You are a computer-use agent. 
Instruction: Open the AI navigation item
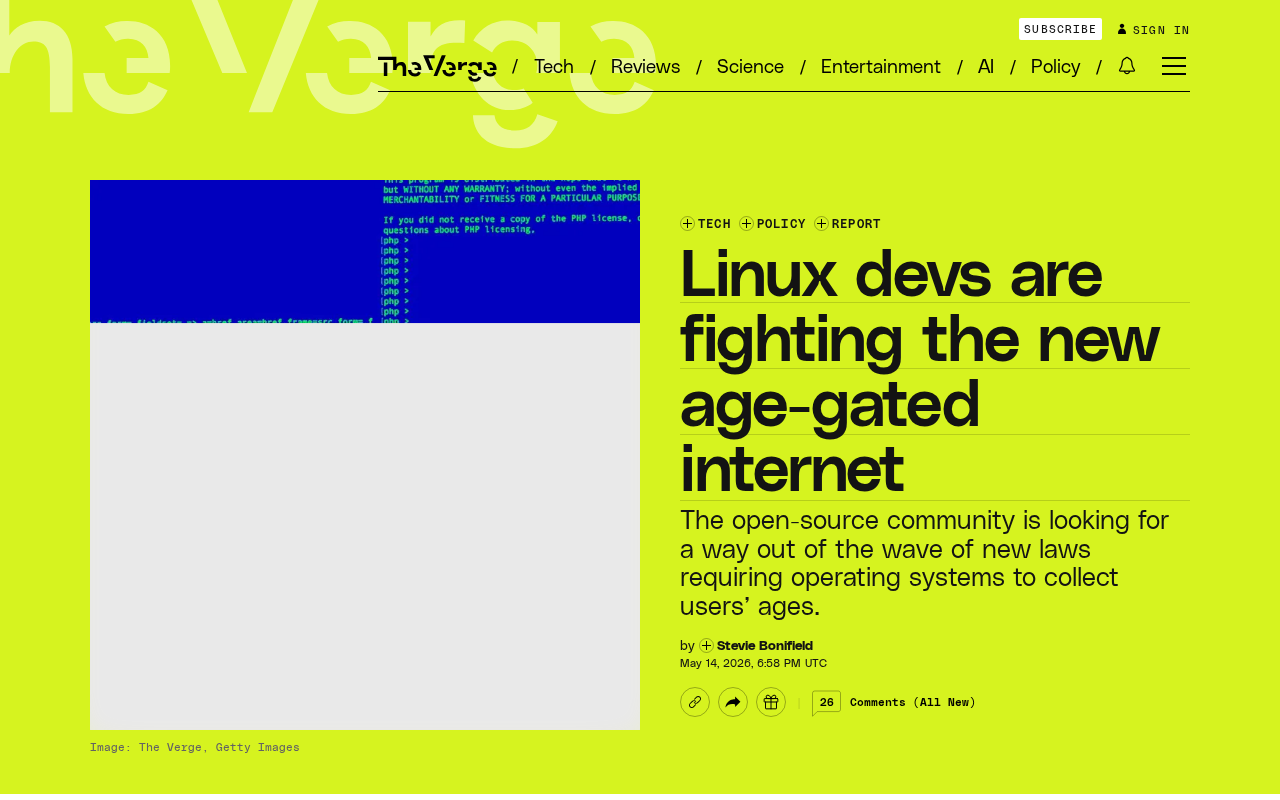(x=986, y=67)
